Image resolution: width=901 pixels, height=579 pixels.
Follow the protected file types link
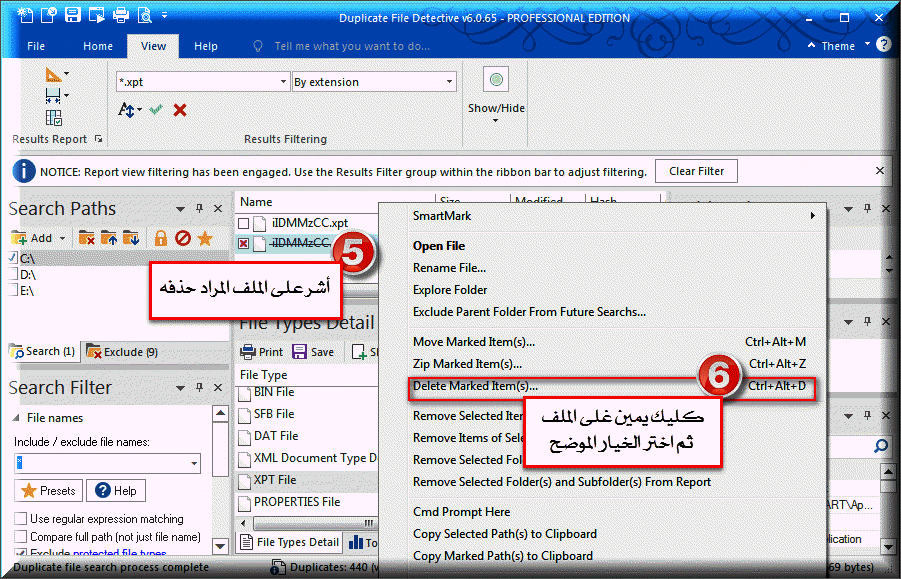120,553
